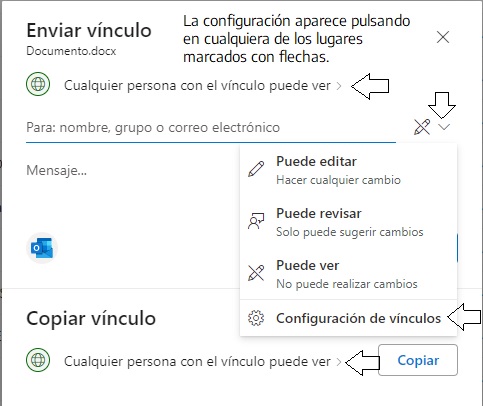Open link settings chevron in Enviar vínculo
The width and height of the screenshot is (483, 406).
[339, 86]
